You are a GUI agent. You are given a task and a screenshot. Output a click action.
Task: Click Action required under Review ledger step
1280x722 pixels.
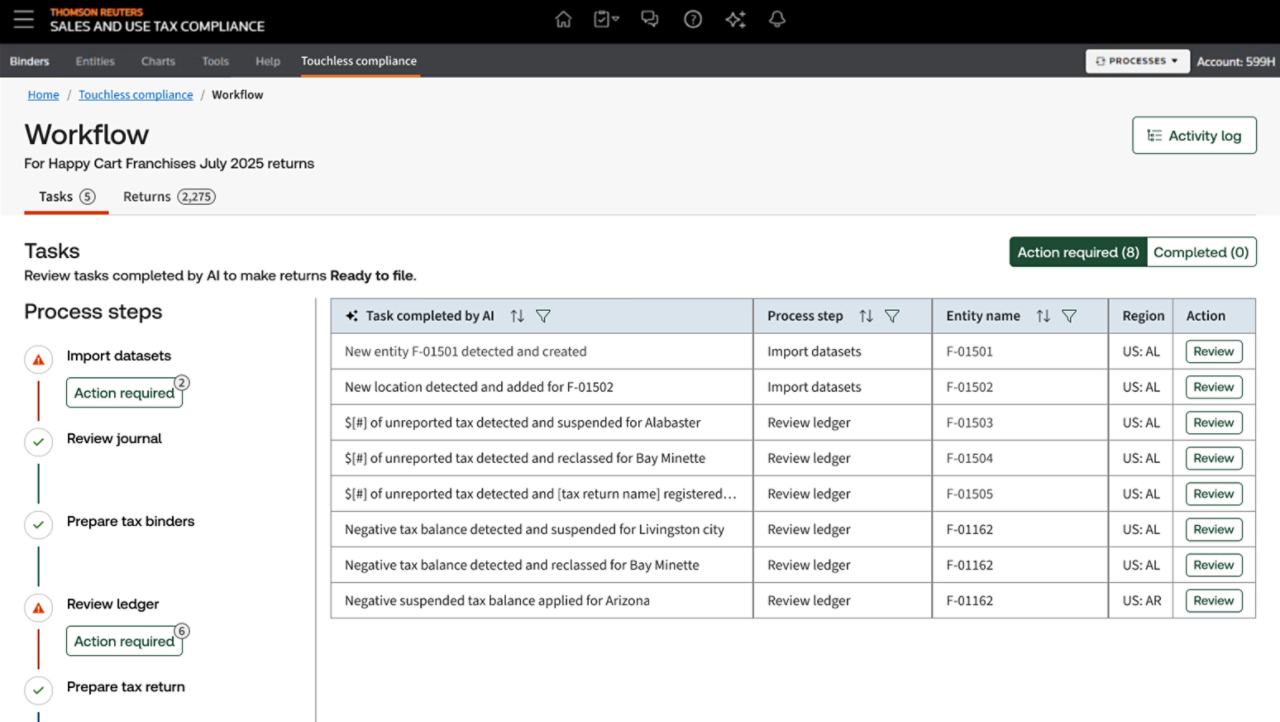coord(124,642)
